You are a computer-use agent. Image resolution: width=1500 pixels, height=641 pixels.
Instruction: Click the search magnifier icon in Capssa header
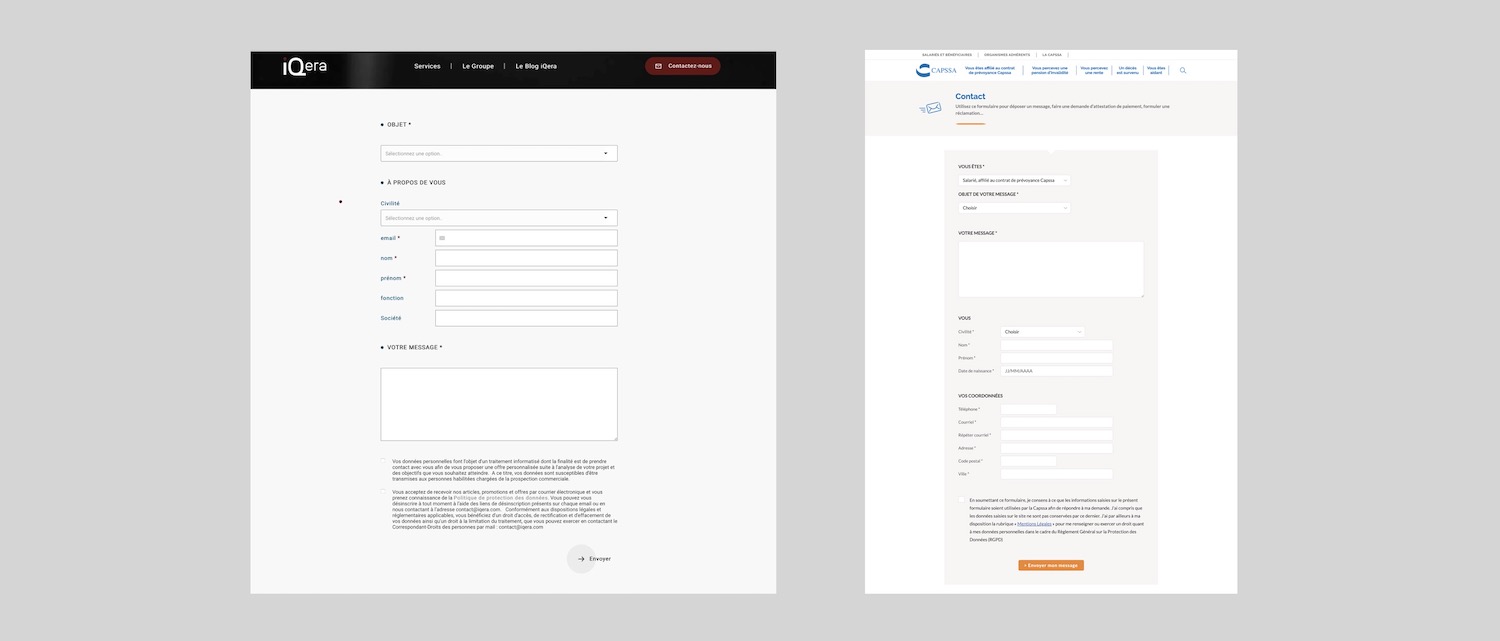tap(1183, 70)
